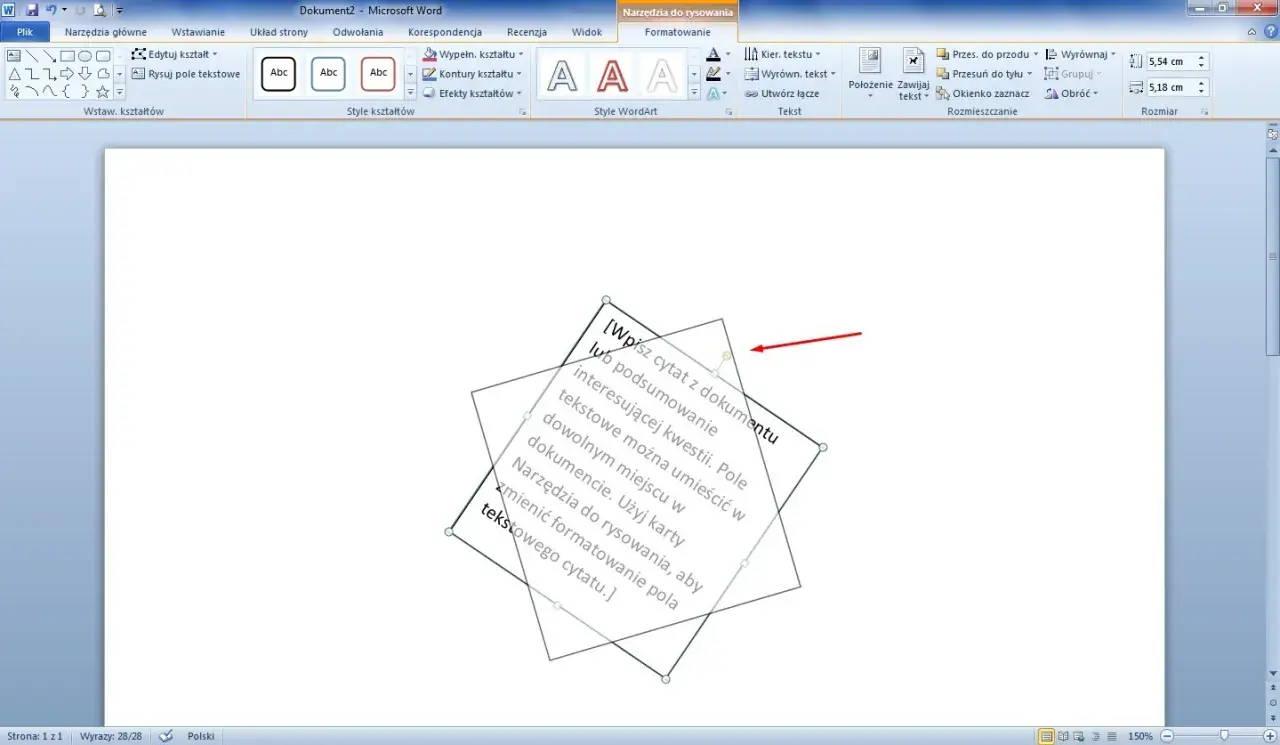The height and width of the screenshot is (745, 1280).
Task: Select the text box shape in shapes gallery
Action: click(14, 56)
